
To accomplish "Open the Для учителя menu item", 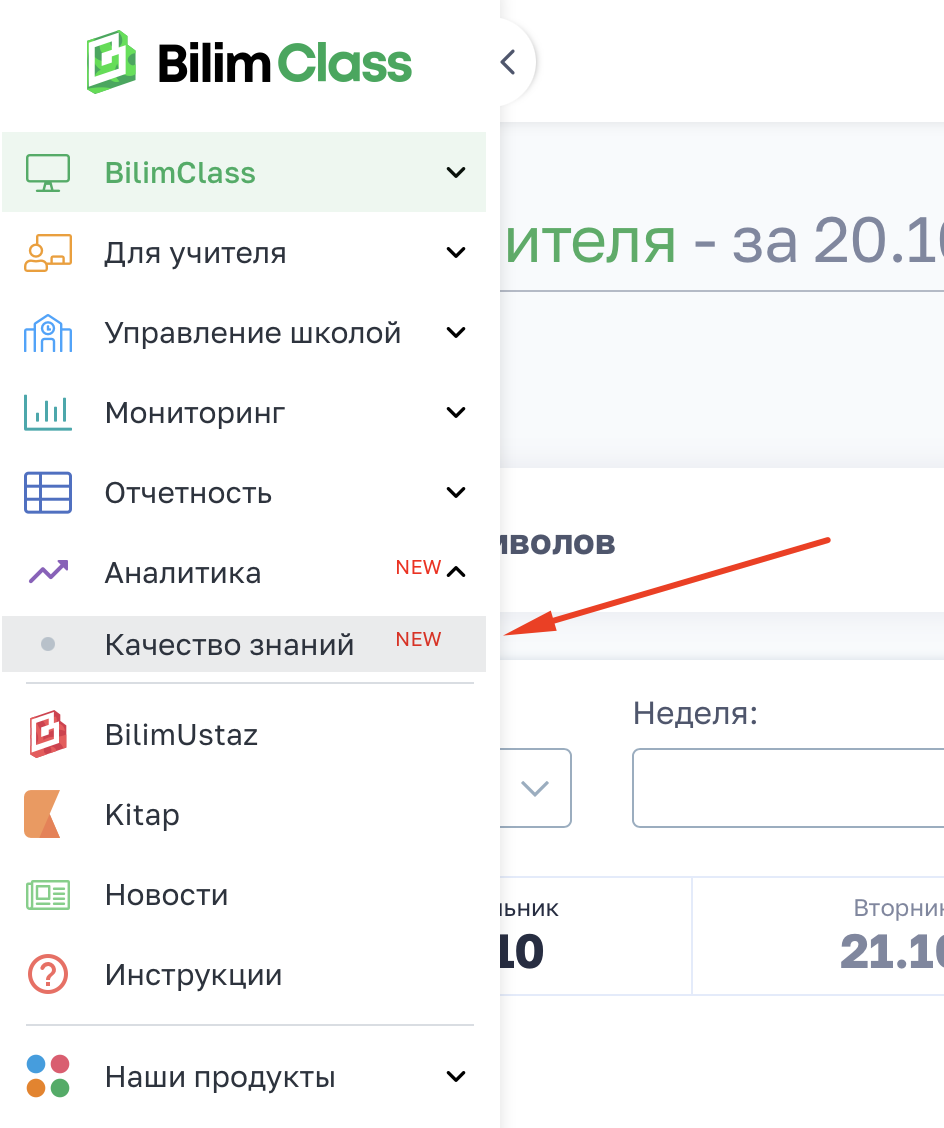I will tap(244, 253).
